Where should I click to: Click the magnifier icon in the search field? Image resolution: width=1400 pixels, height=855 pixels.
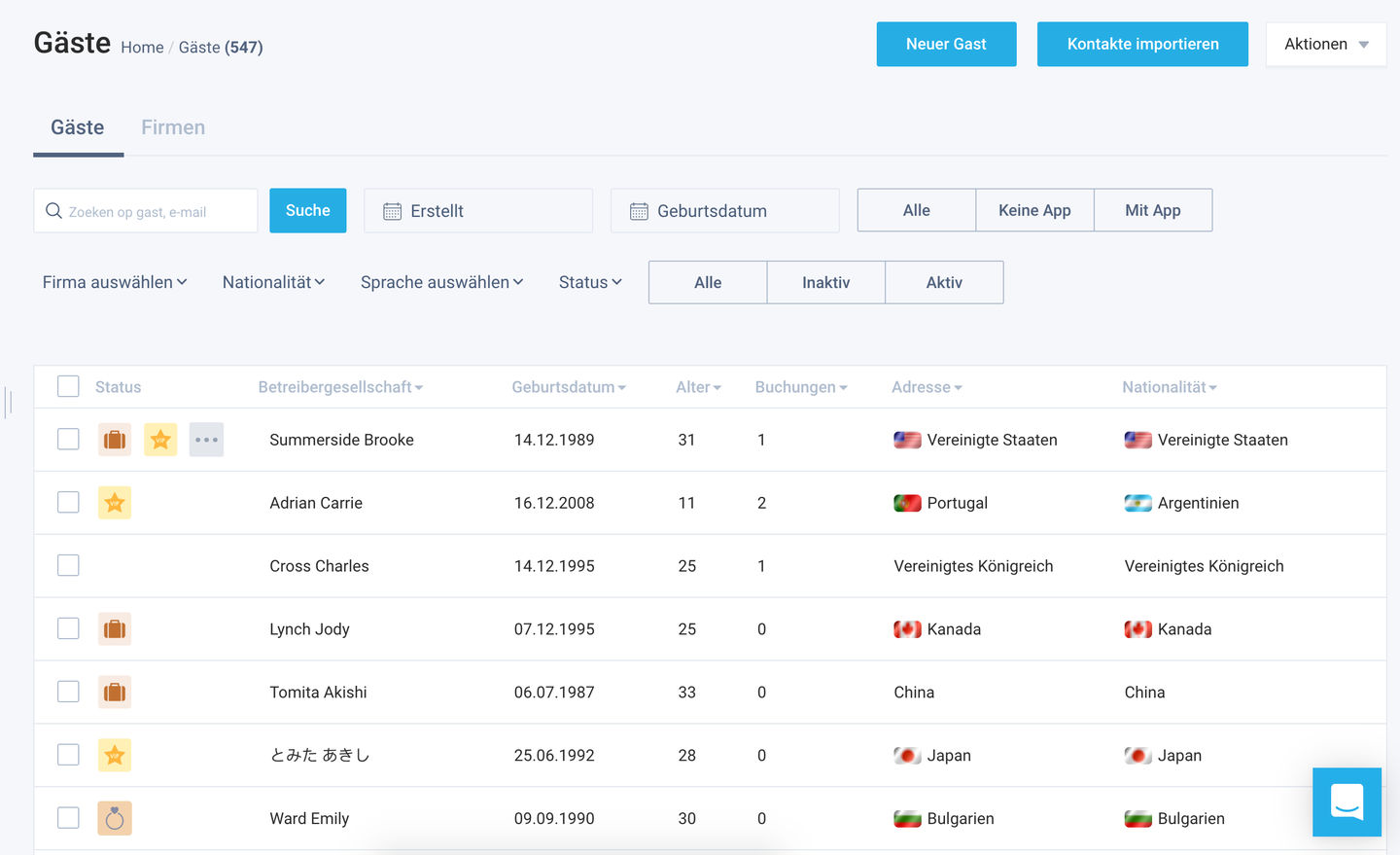tap(54, 211)
